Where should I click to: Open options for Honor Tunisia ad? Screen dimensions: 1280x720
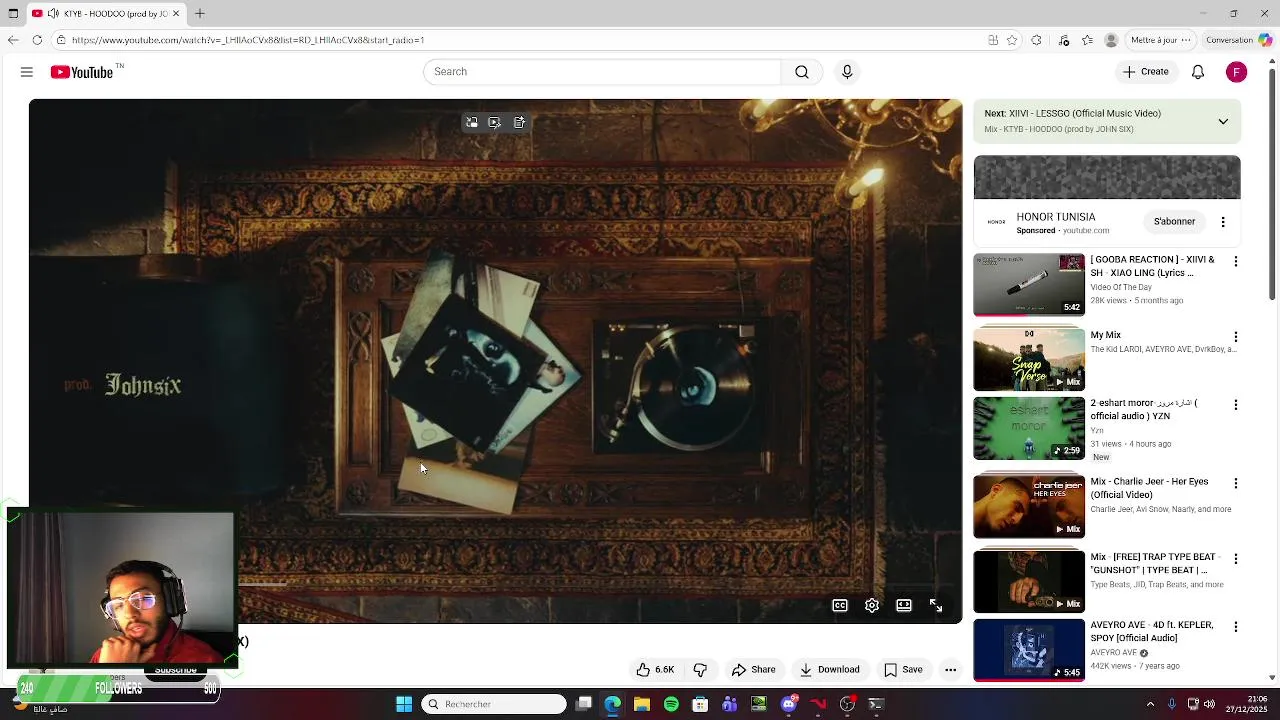tap(1223, 222)
